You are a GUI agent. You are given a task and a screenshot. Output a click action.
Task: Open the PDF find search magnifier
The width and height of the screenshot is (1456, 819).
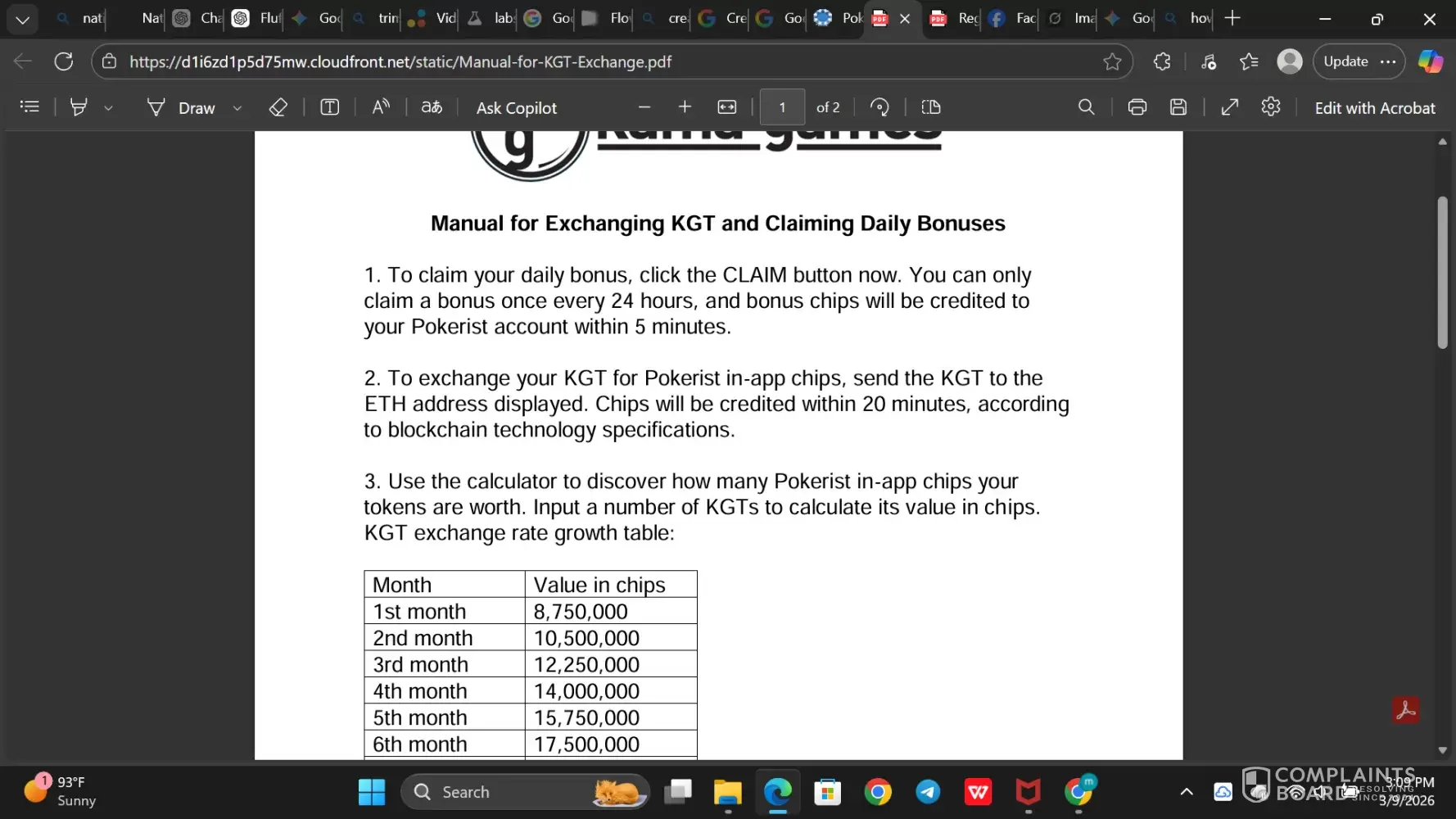1086,107
